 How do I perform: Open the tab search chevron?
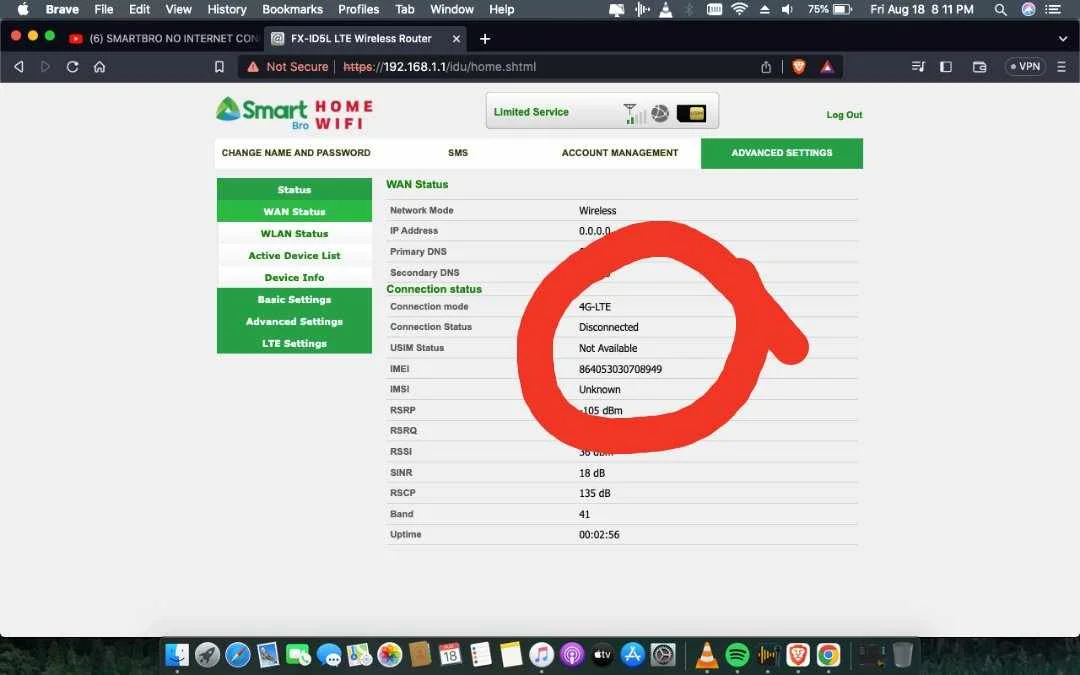[1063, 39]
